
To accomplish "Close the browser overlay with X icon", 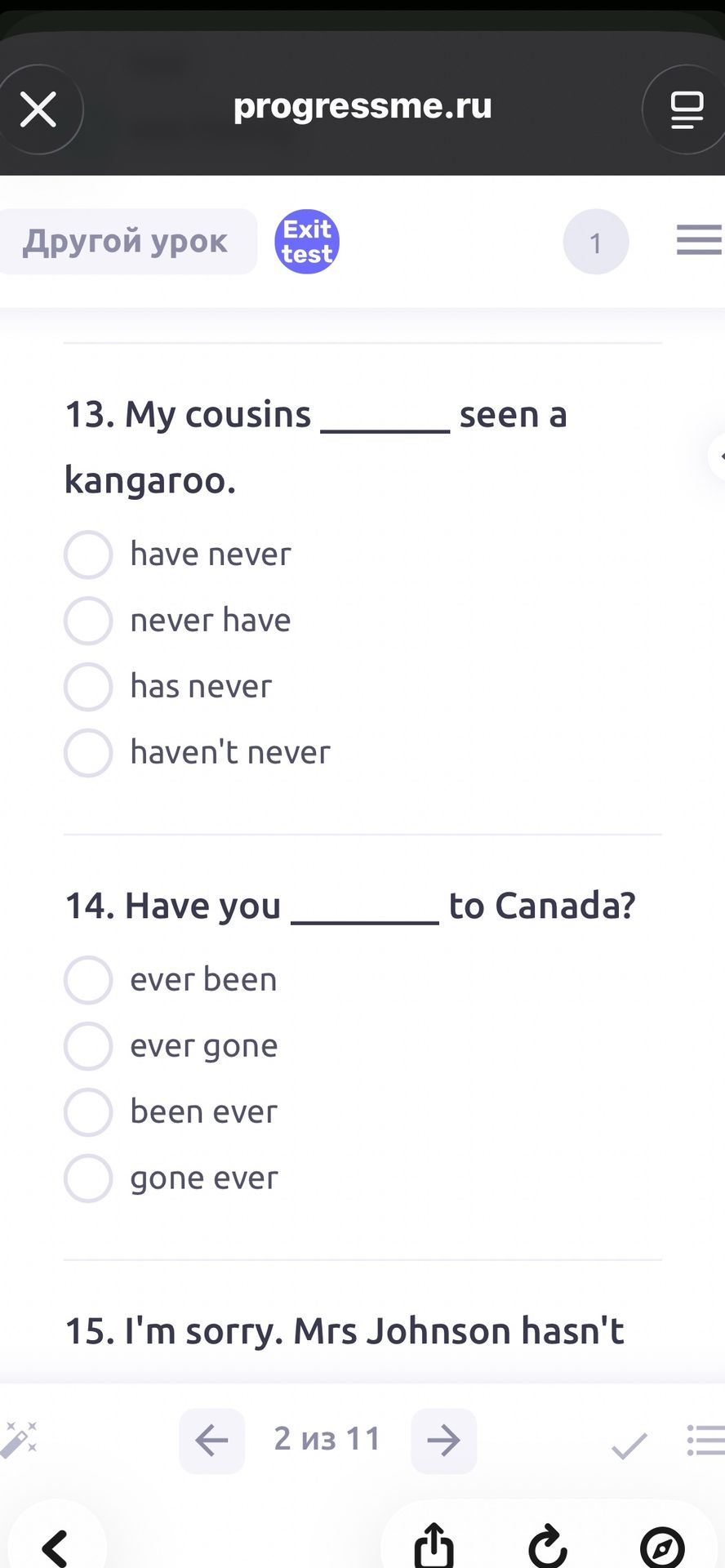I will point(38,109).
